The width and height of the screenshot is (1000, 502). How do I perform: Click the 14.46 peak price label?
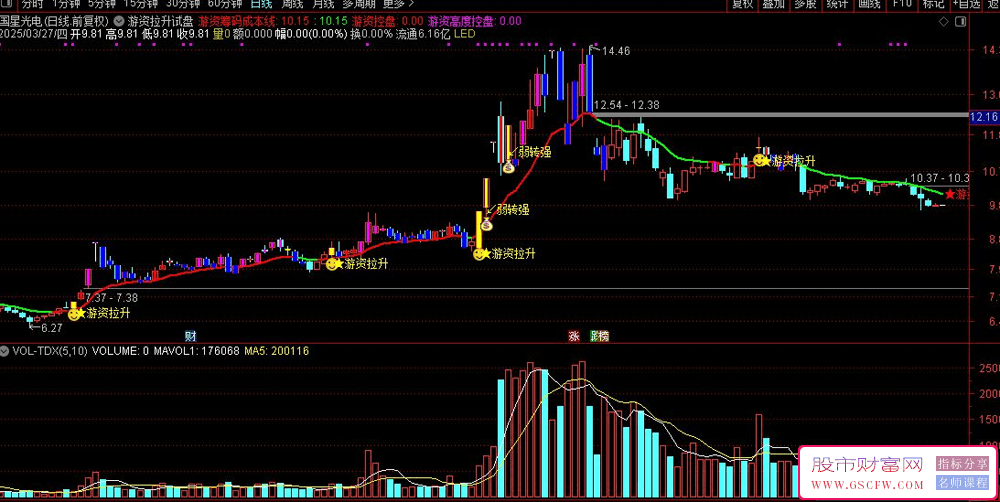tap(615, 51)
